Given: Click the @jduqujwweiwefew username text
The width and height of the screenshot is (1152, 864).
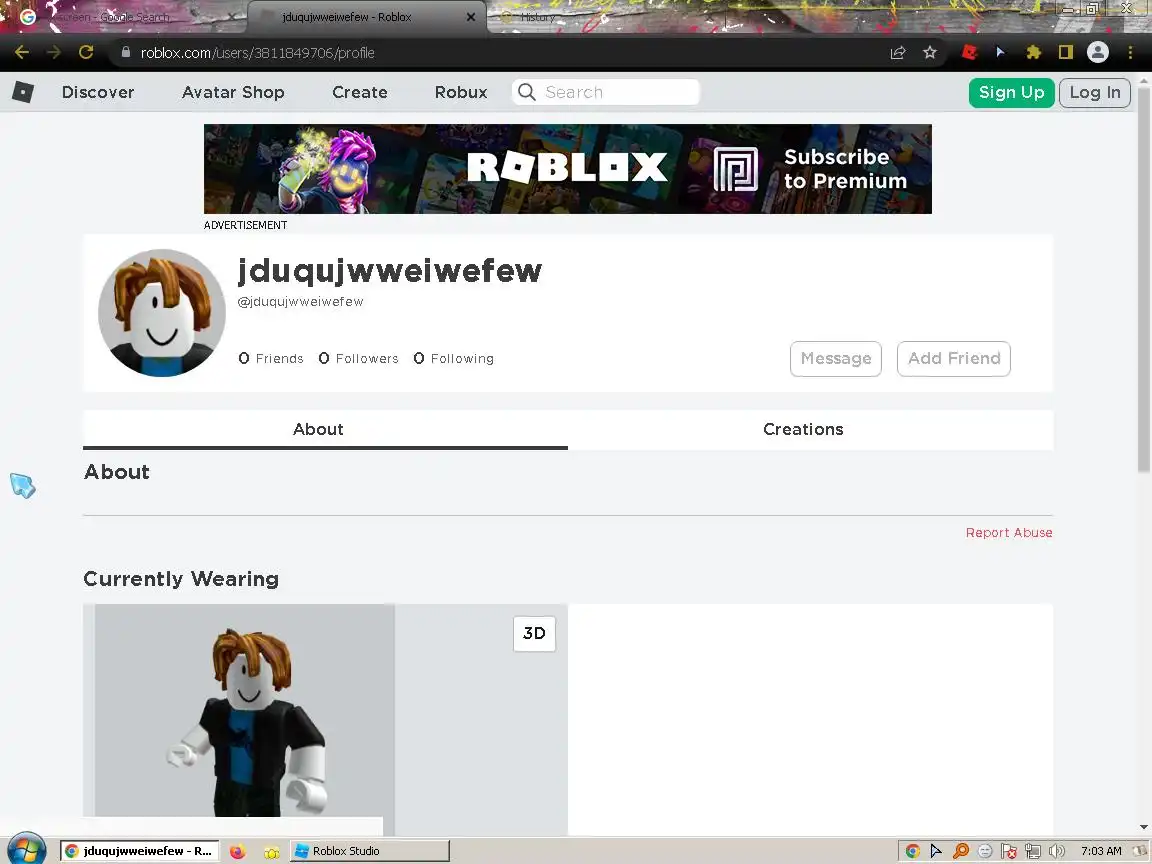Looking at the screenshot, I should tap(300, 301).
